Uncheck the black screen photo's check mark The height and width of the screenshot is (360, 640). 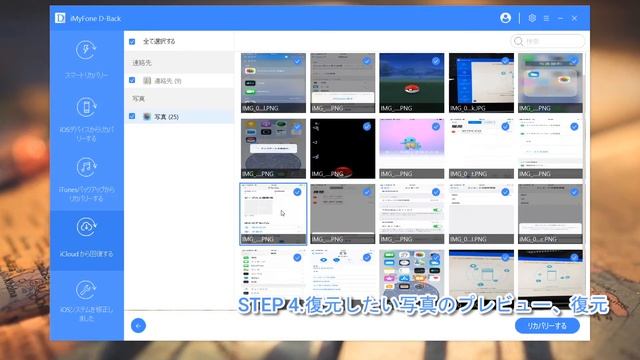tap(367, 127)
